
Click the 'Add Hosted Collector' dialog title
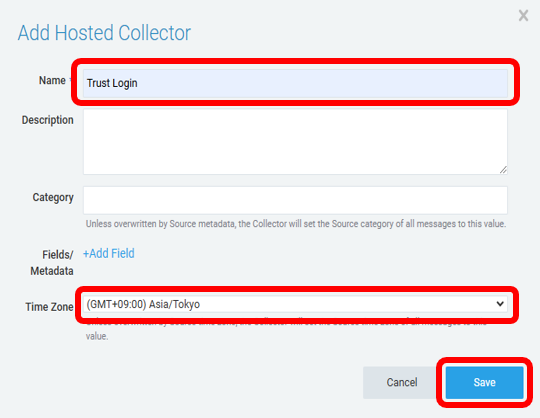click(104, 33)
